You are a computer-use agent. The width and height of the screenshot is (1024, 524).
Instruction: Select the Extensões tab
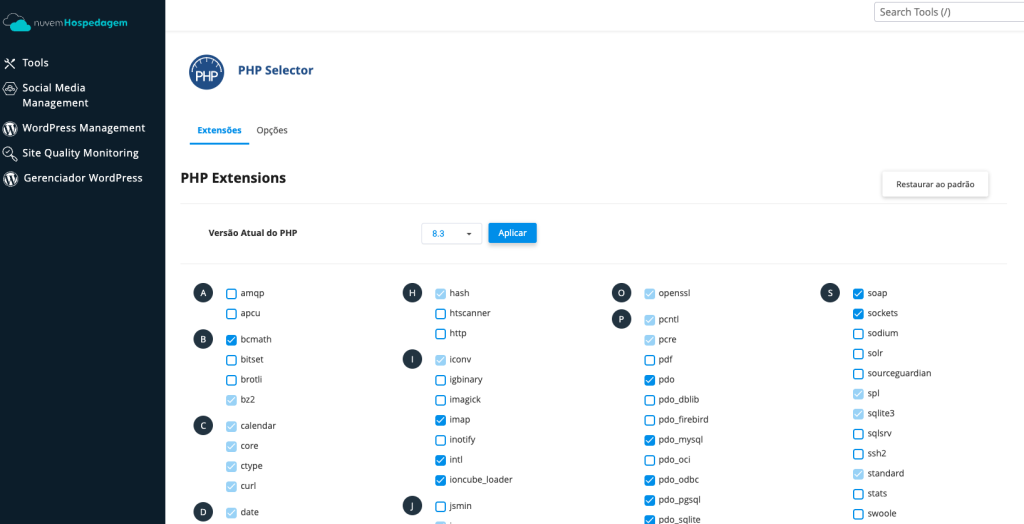pos(219,130)
